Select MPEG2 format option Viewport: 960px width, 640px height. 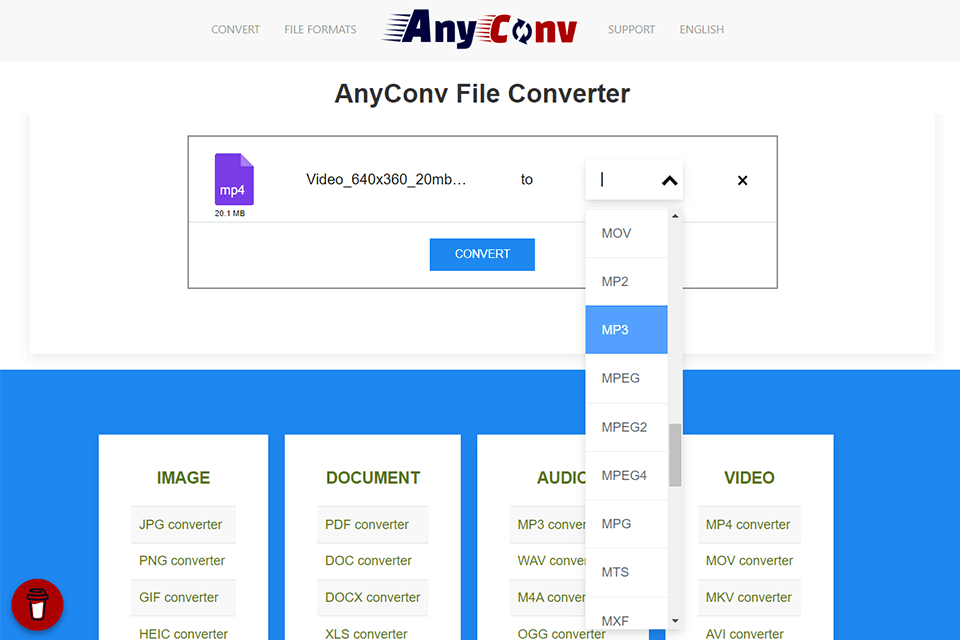pyautogui.click(x=626, y=427)
